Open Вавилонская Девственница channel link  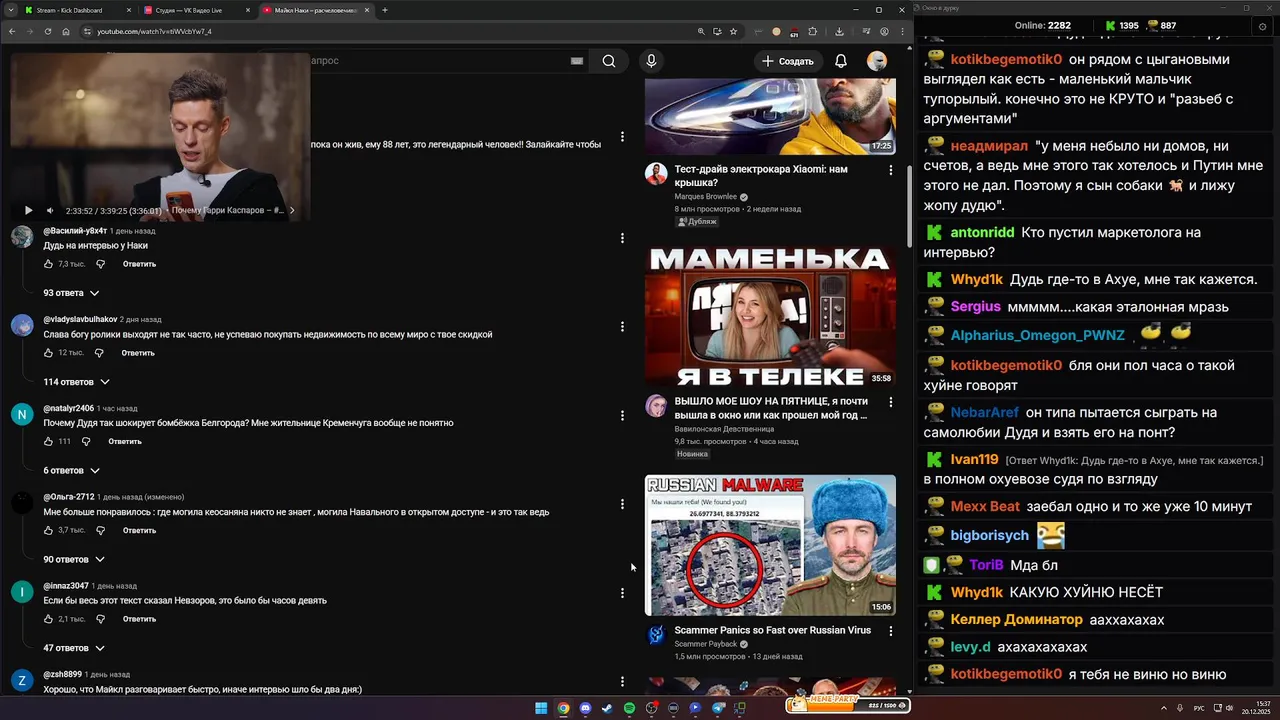click(x=724, y=429)
